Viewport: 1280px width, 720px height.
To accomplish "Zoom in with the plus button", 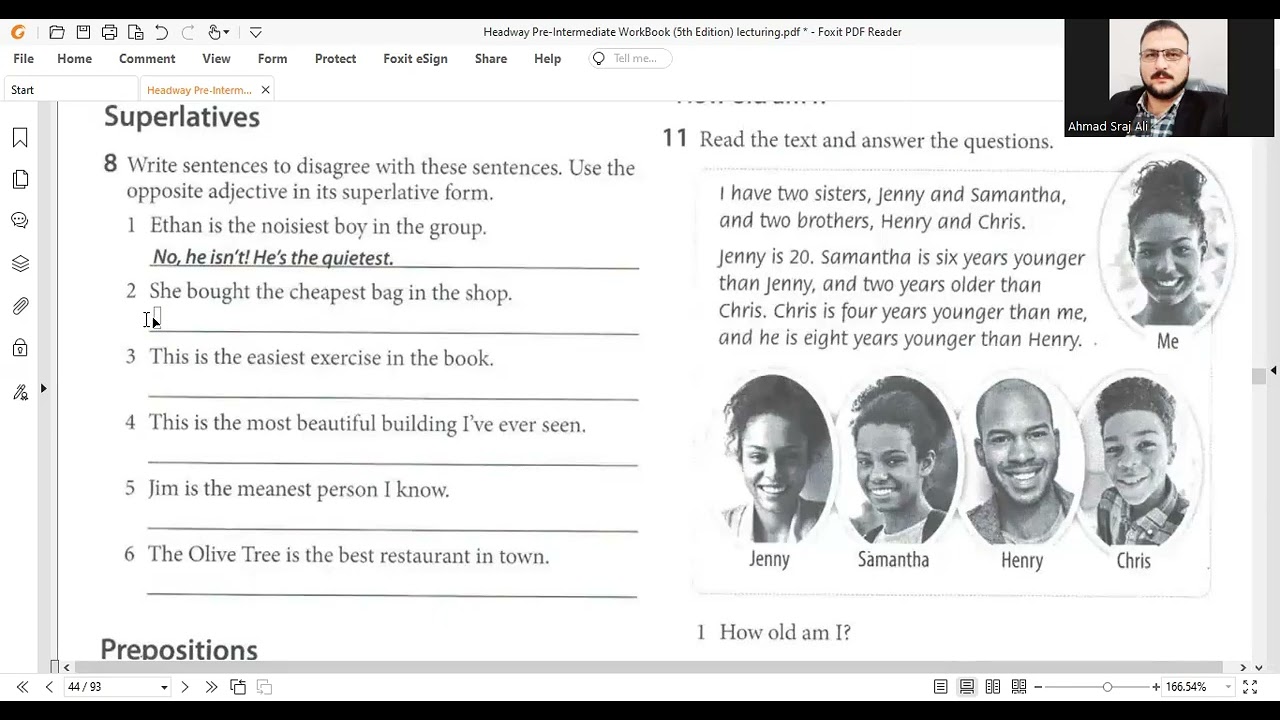I will point(1156,687).
